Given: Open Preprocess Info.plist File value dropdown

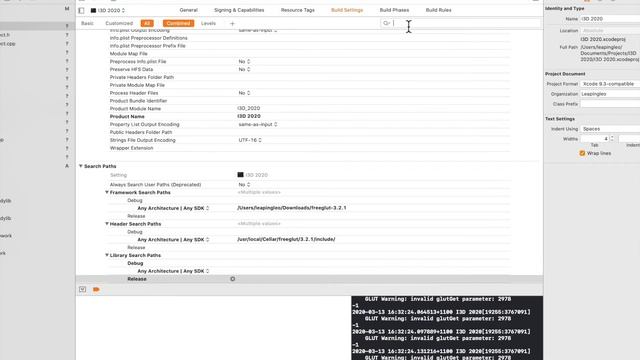Looking at the screenshot, I should (244, 62).
